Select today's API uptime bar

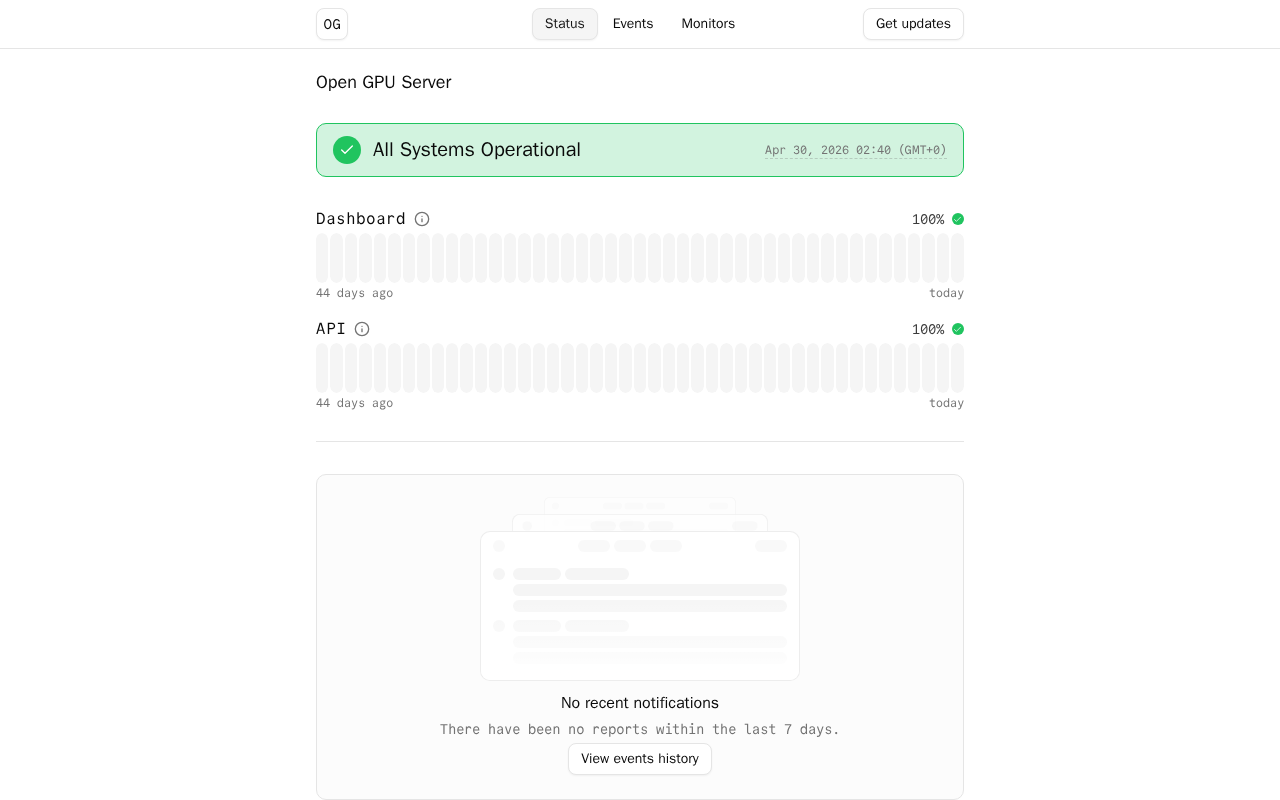pos(957,368)
